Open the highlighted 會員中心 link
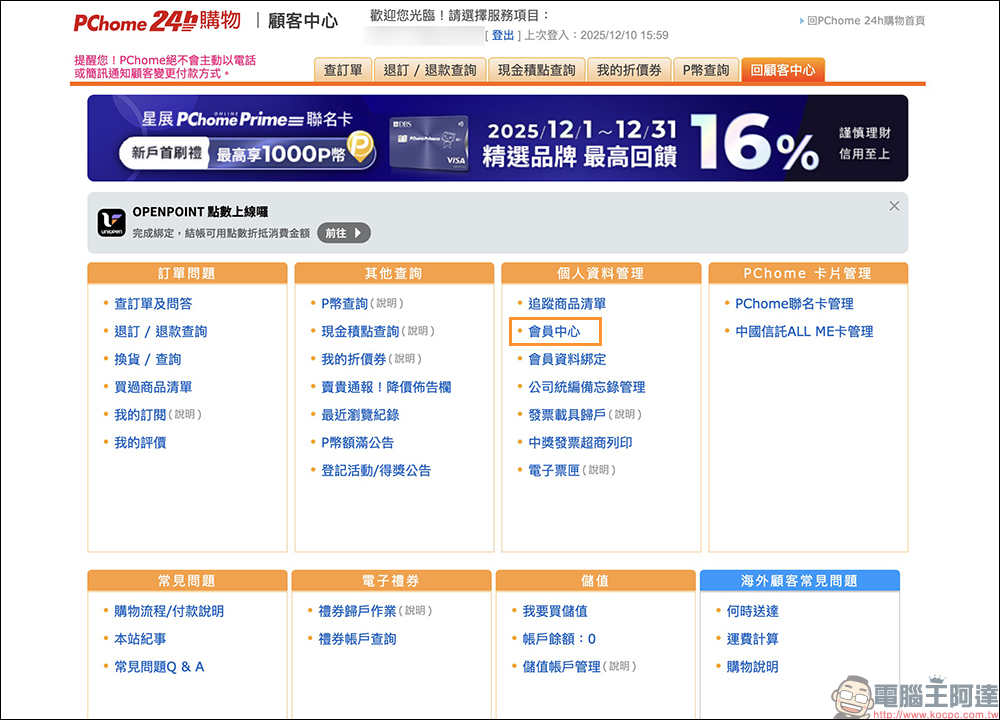Screen dimensions: 1000x720 click(555, 331)
